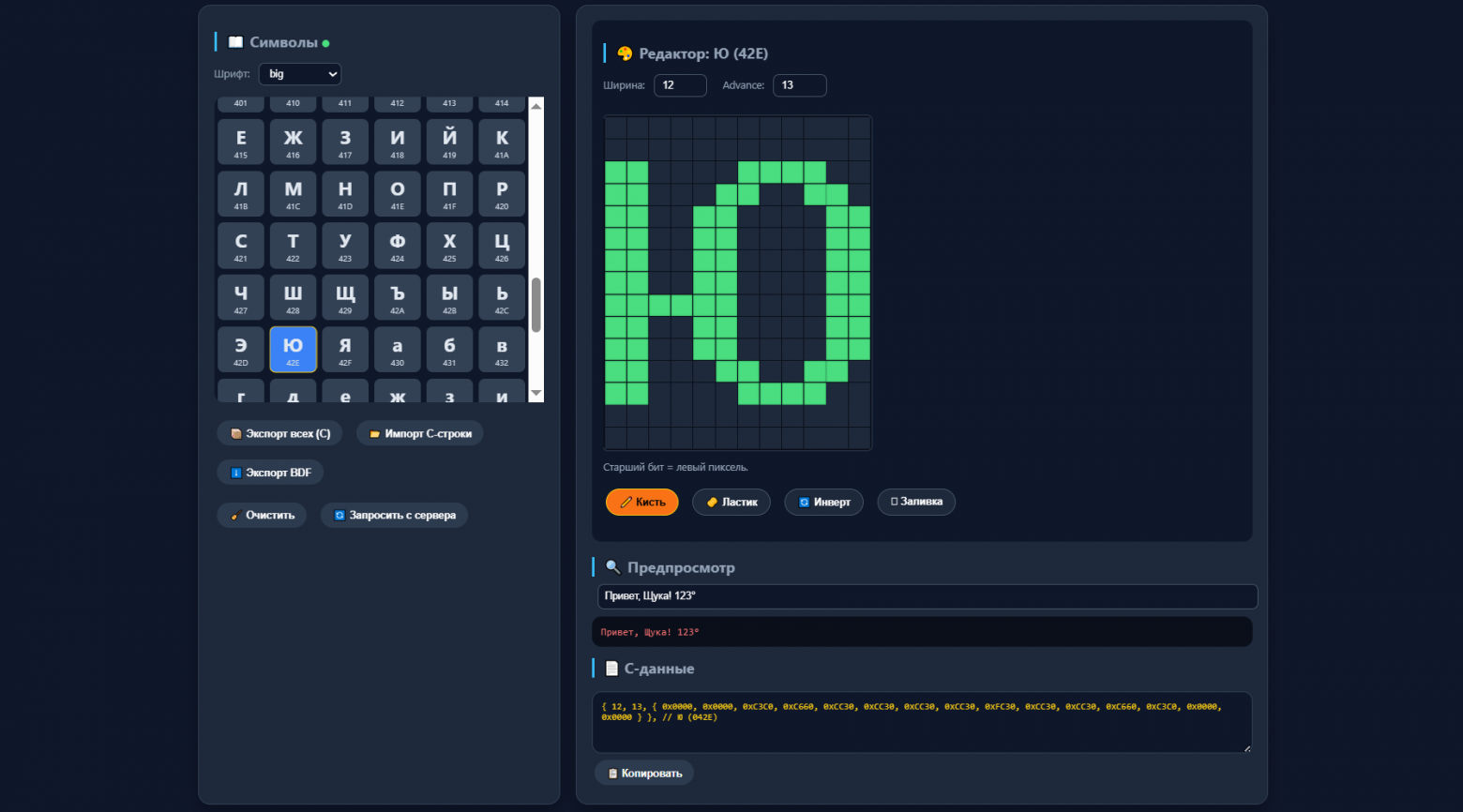
Task: Select glyph К 41A
Action: (x=502, y=143)
